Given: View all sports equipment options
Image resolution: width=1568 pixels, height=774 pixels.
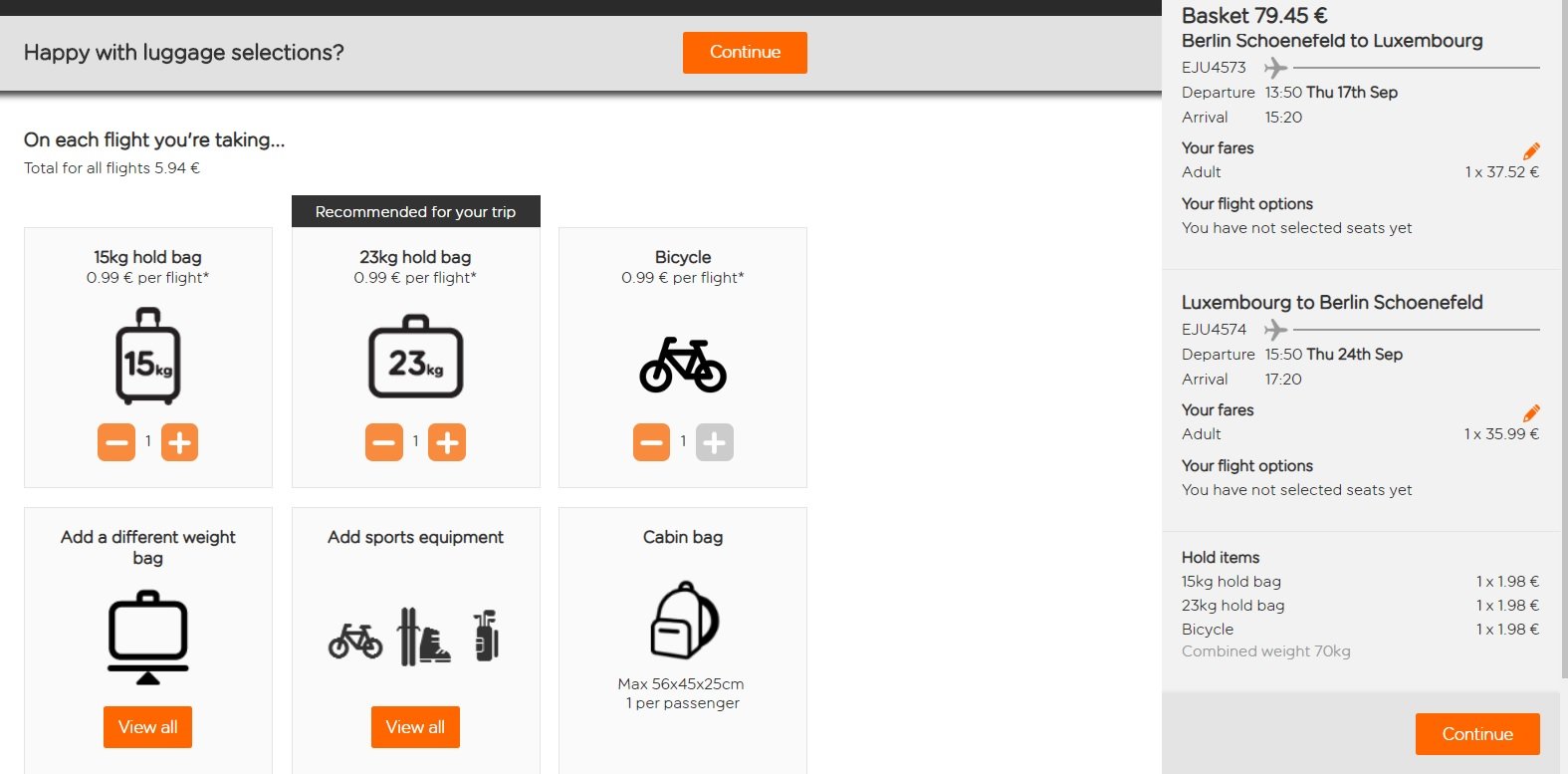Looking at the screenshot, I should (x=415, y=727).
